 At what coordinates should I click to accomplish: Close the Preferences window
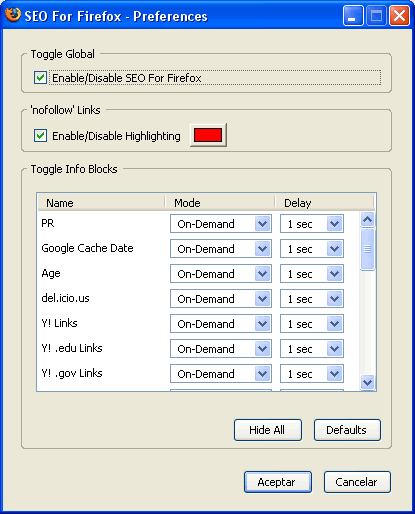click(399, 16)
